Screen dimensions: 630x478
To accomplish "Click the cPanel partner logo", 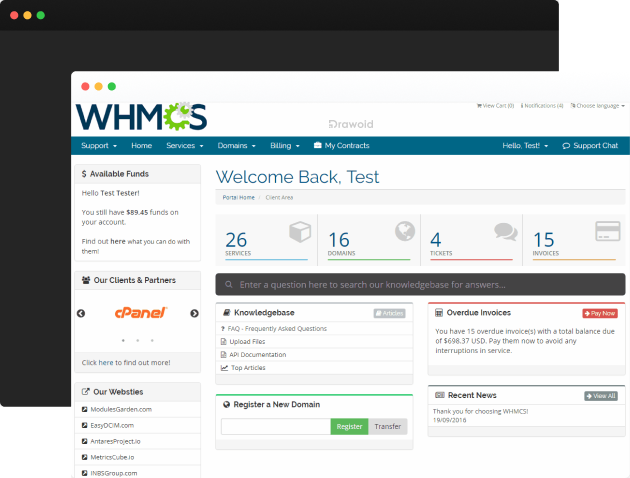I will (x=141, y=313).
